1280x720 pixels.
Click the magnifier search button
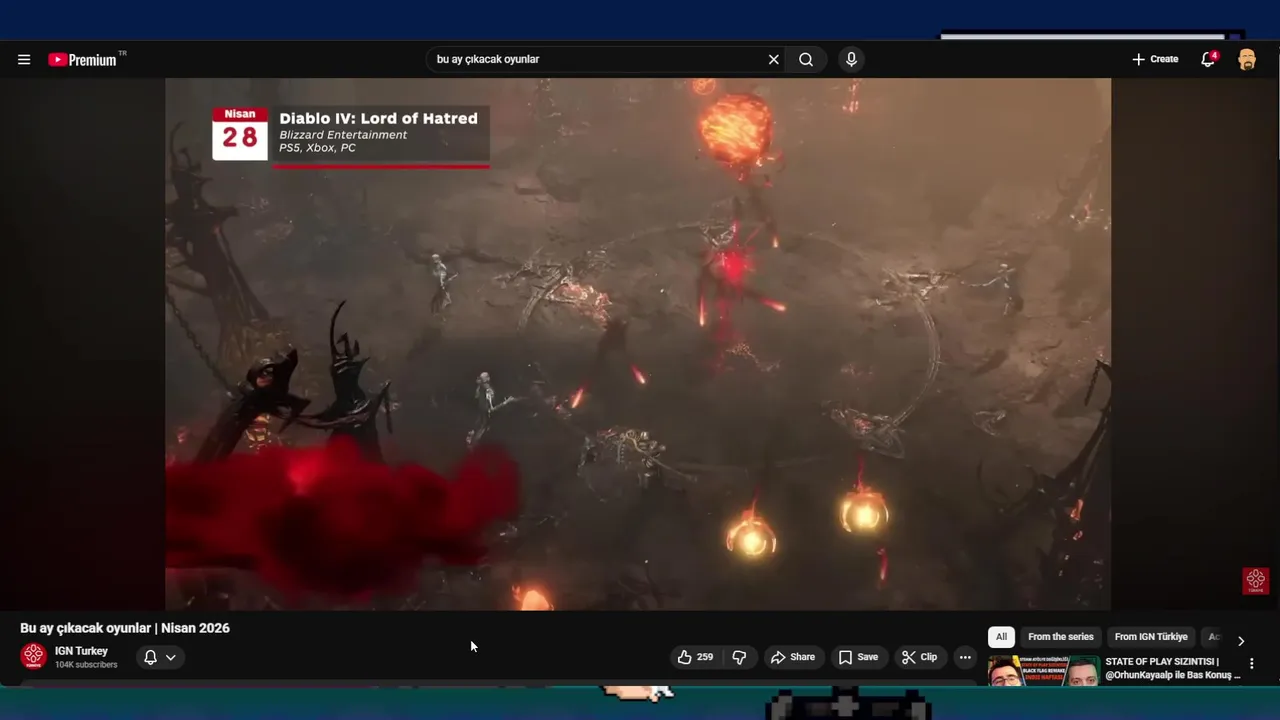pyautogui.click(x=806, y=59)
